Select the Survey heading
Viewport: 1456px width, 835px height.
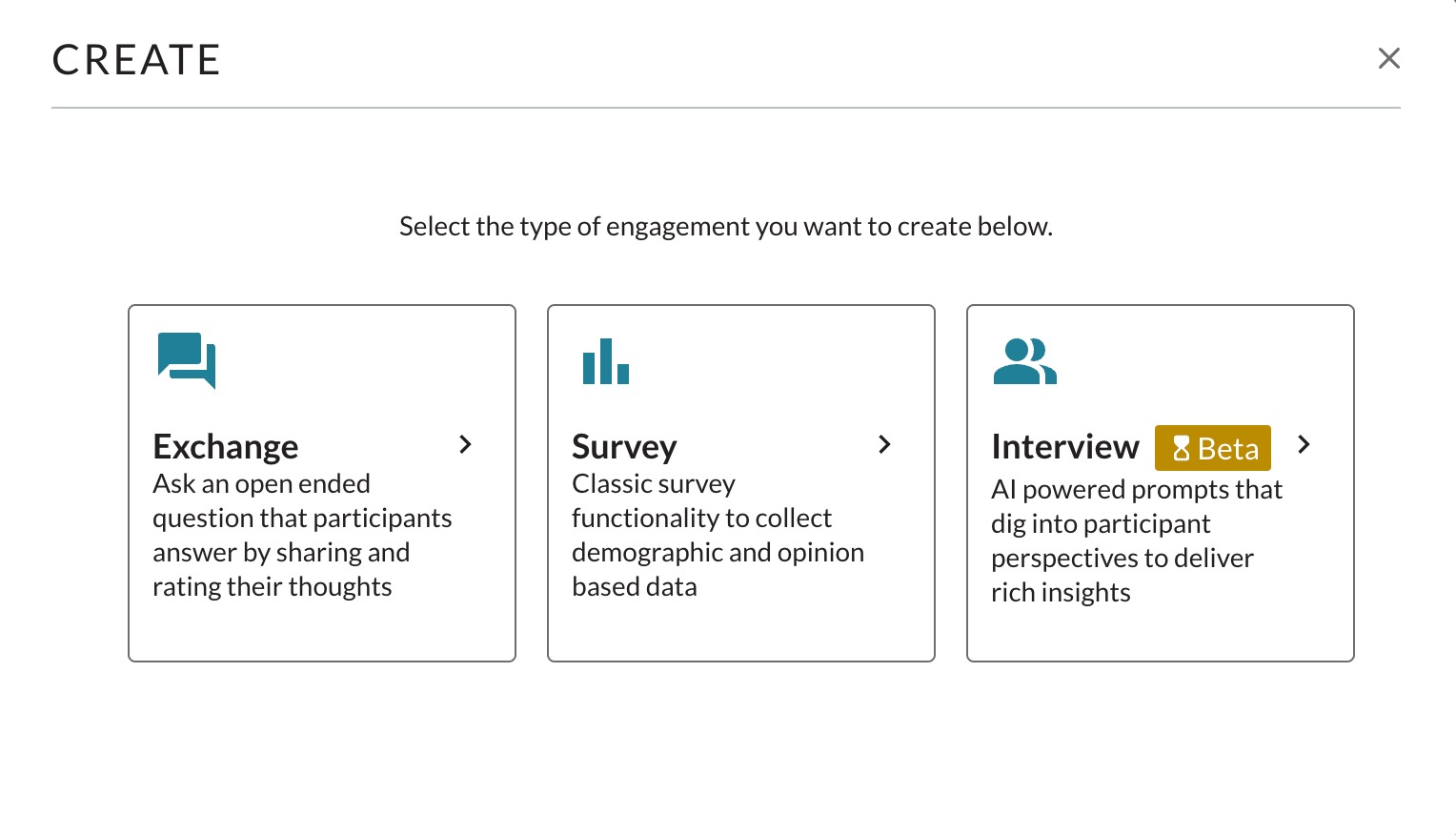tap(624, 446)
